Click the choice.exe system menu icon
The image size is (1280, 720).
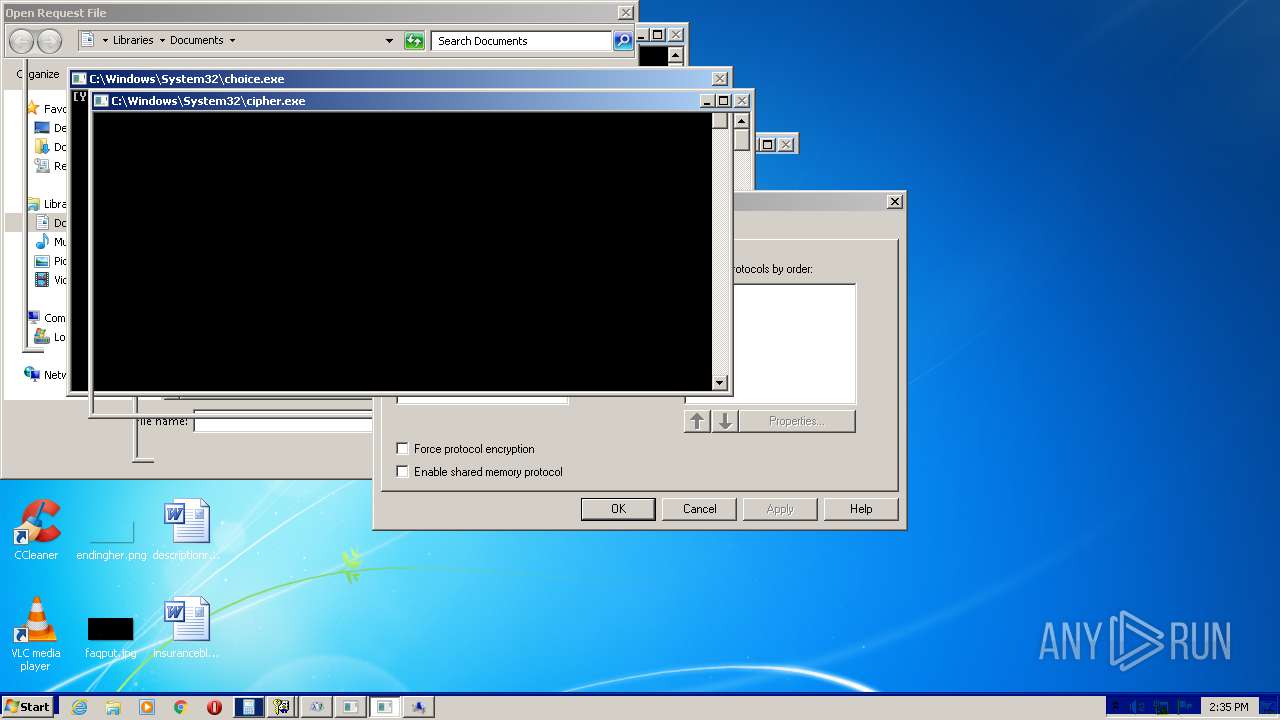pos(79,78)
